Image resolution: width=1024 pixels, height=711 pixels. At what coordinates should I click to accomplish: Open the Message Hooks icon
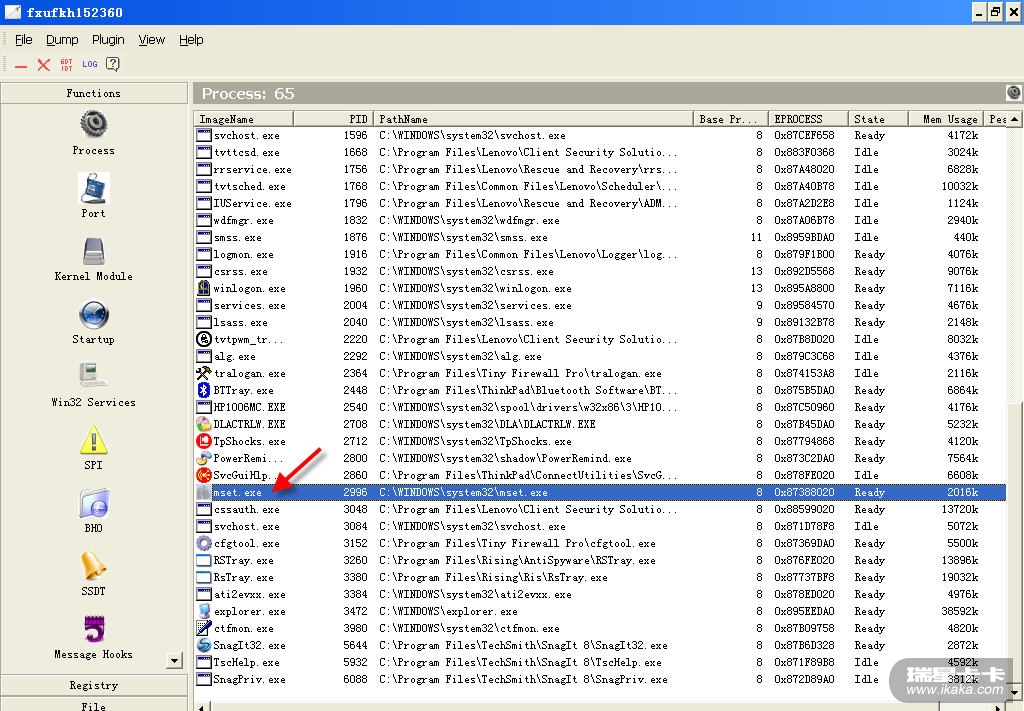(x=93, y=629)
